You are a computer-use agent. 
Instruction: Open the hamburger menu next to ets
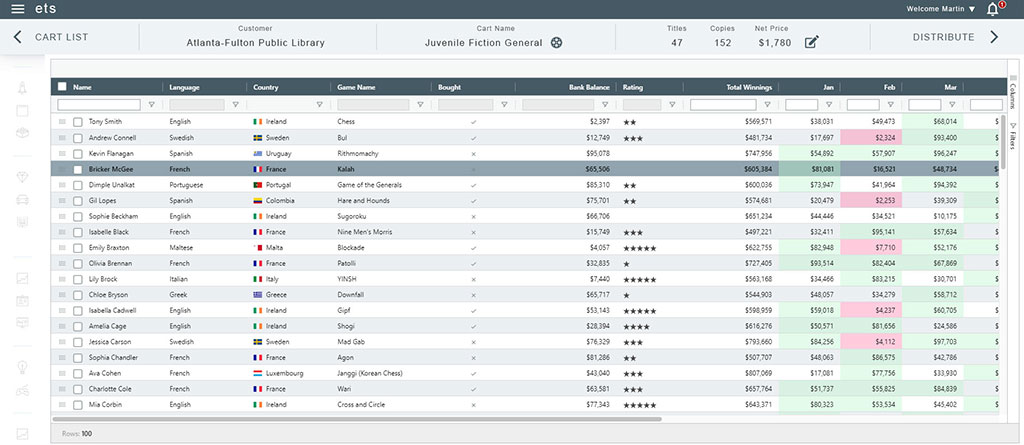pos(18,9)
